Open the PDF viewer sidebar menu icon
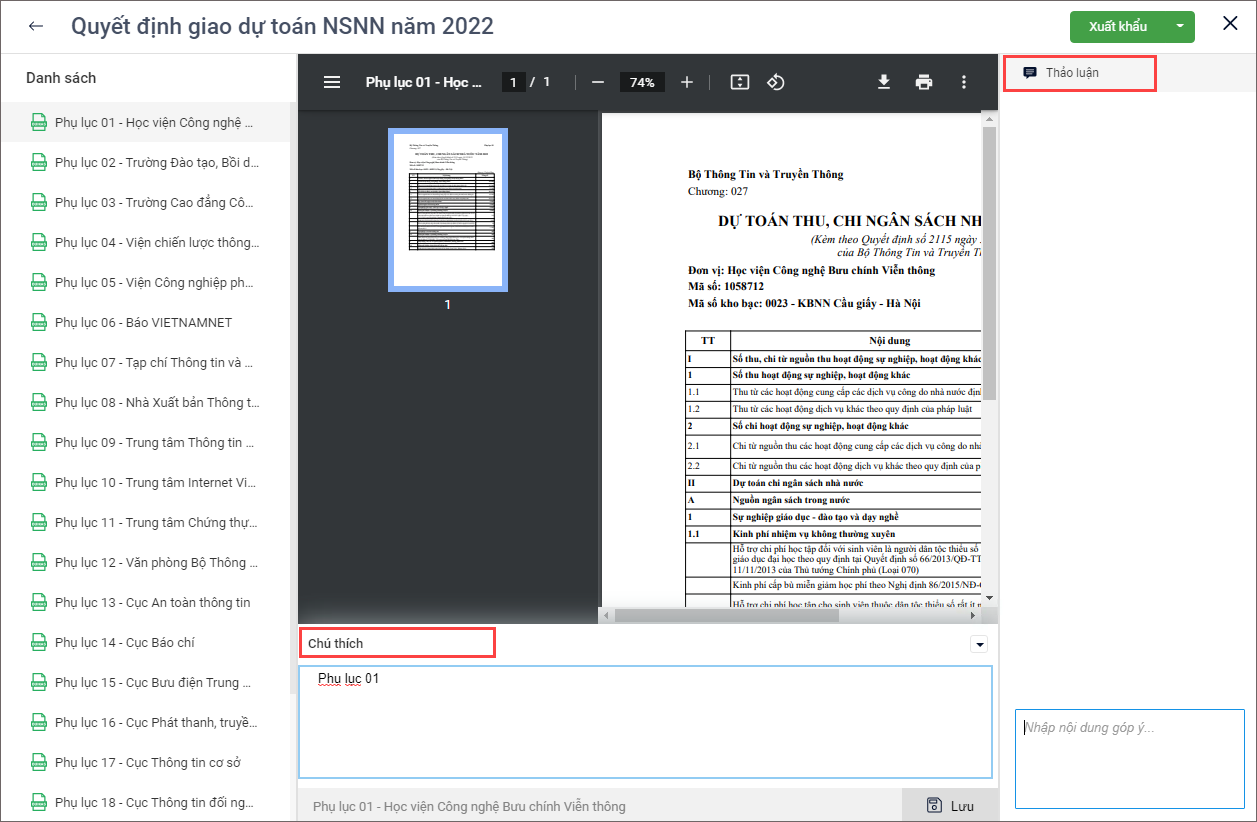This screenshot has height=822, width=1257. 332,82
